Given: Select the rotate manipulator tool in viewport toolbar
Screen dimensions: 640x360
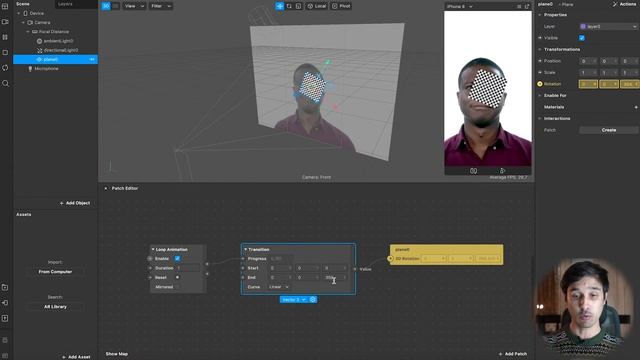Looking at the screenshot, I should click(289, 6).
